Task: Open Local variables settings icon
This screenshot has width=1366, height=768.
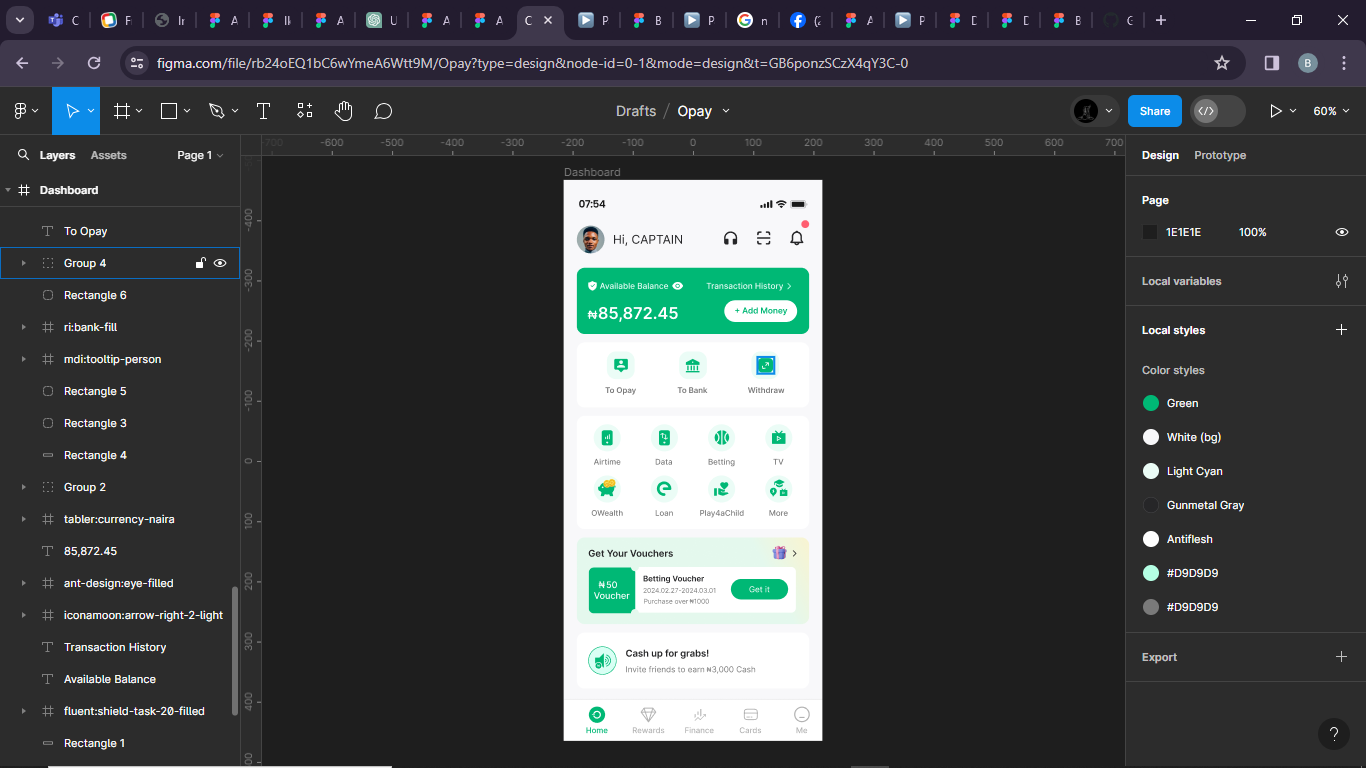Action: 1342,281
